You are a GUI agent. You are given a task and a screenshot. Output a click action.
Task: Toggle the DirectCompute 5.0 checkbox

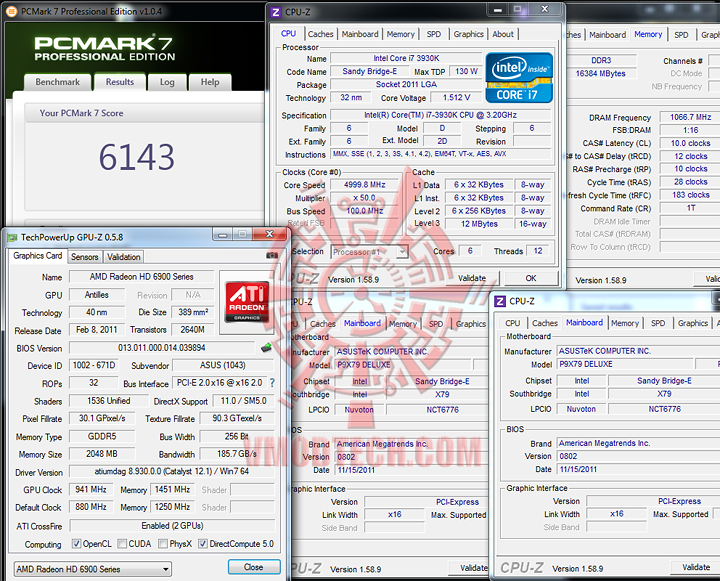(x=202, y=544)
